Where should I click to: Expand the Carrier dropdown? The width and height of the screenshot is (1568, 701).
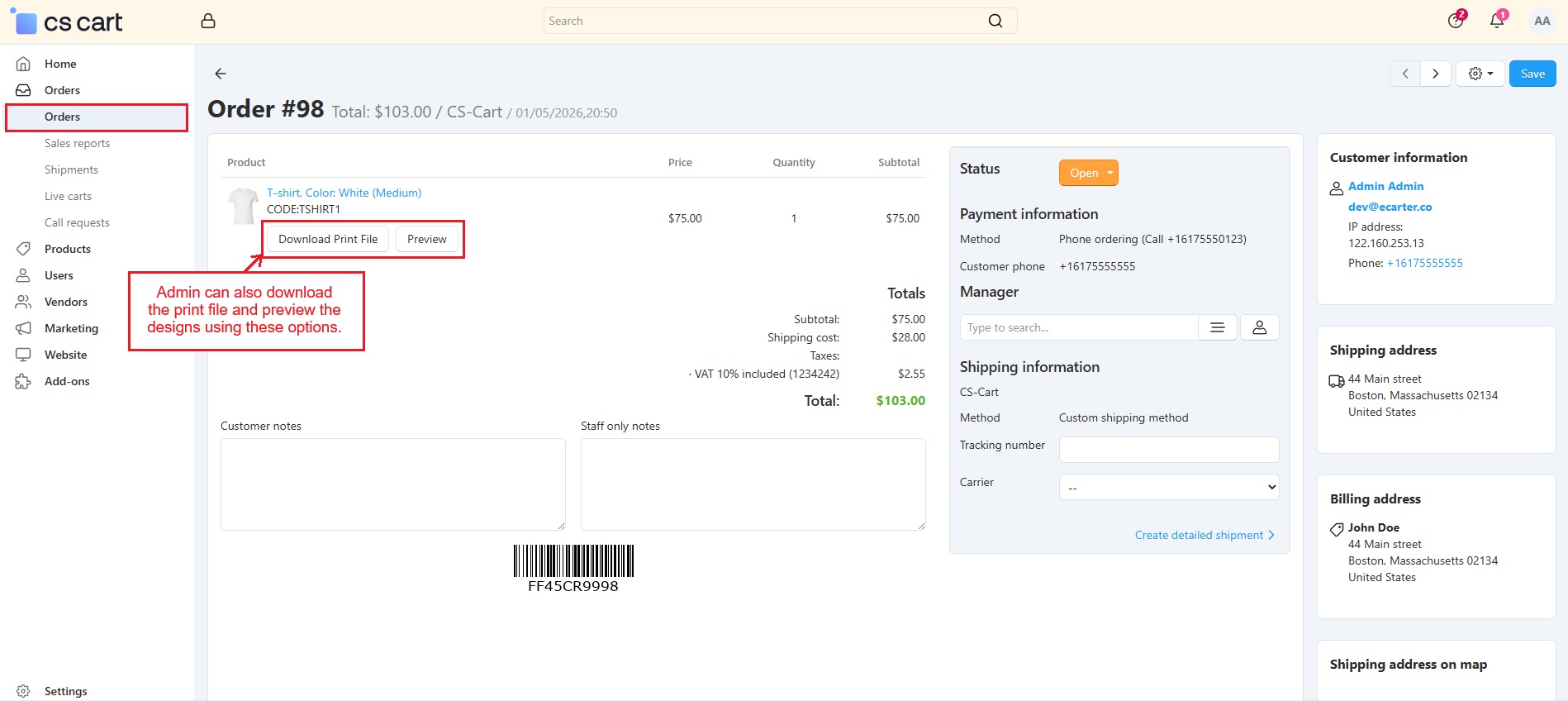(1168, 487)
